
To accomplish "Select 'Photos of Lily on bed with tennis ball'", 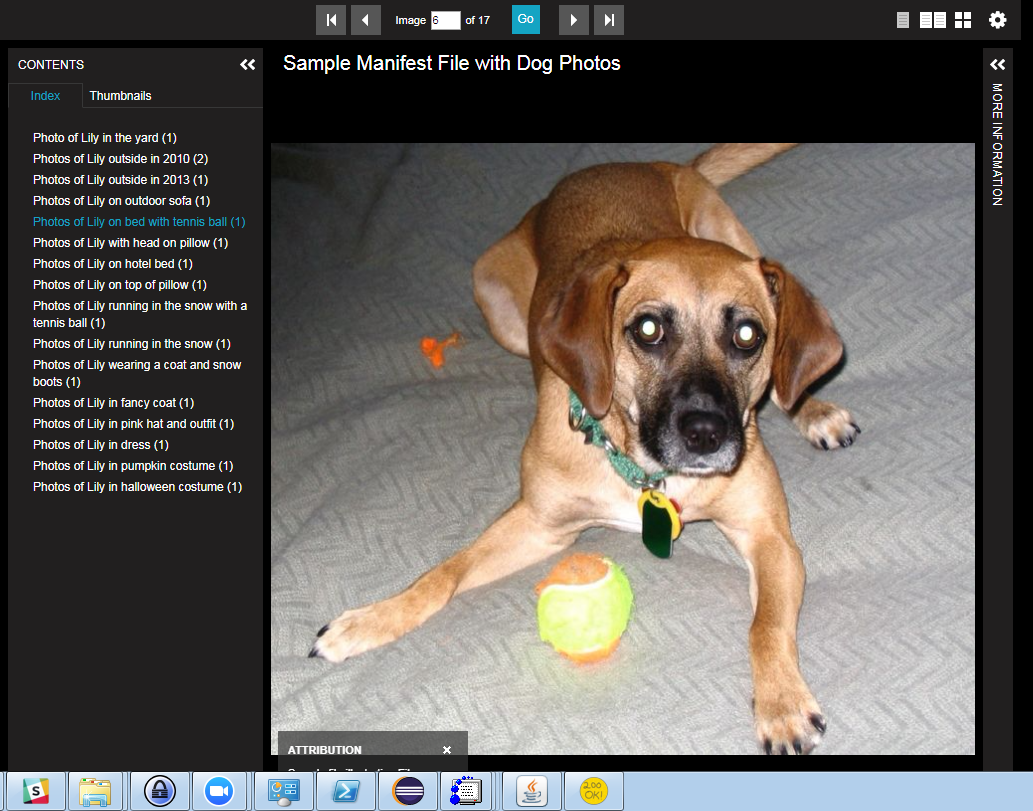I will [139, 222].
